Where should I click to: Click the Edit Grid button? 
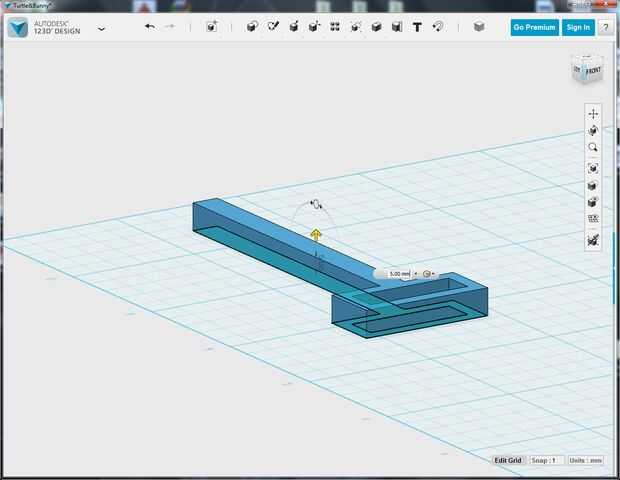click(508, 460)
